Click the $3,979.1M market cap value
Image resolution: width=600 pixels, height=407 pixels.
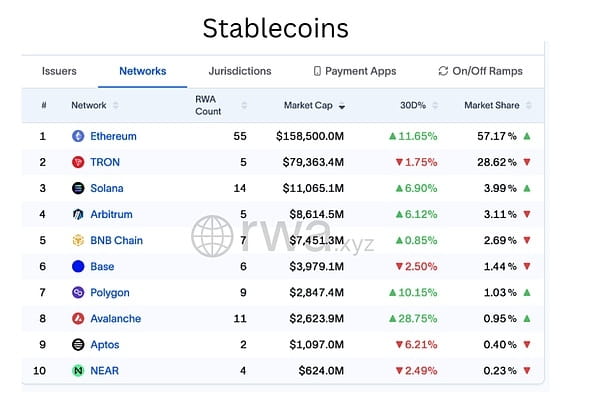pyautogui.click(x=316, y=266)
